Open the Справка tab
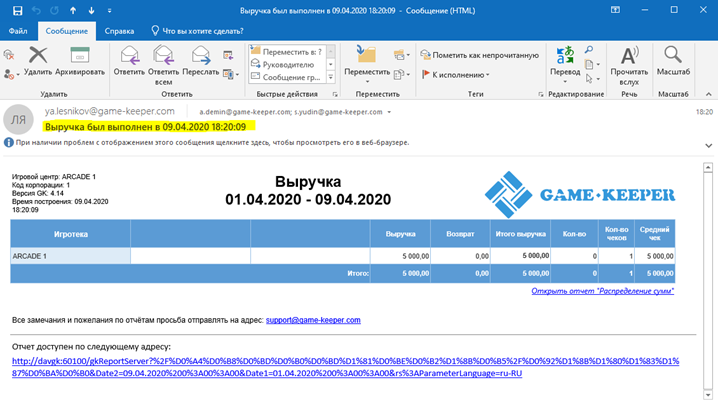The width and height of the screenshot is (718, 406). [x=119, y=31]
